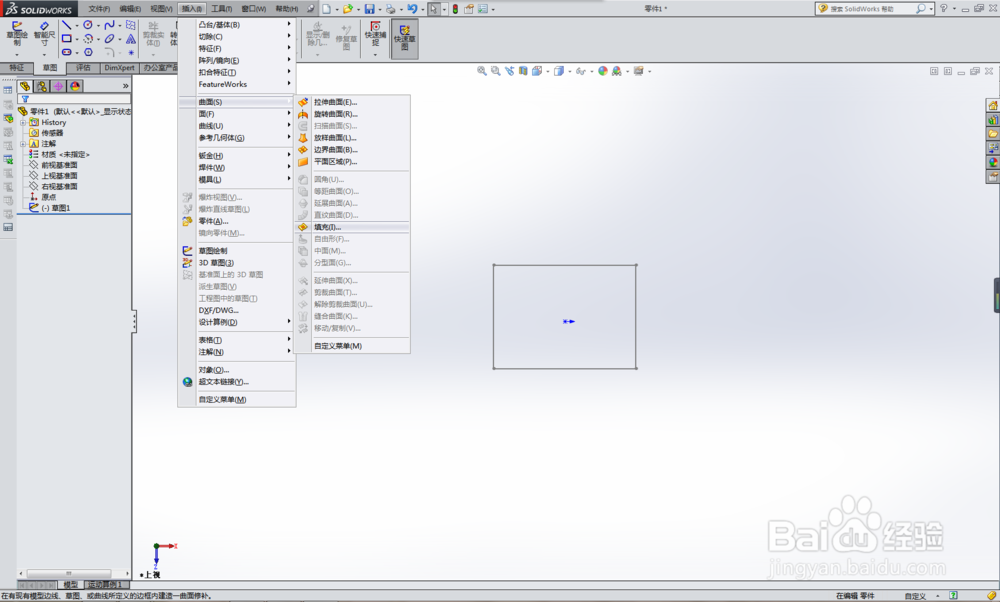The height and width of the screenshot is (602, 1000).
Task: Select the Polygon sketch tool
Action: tap(88, 52)
